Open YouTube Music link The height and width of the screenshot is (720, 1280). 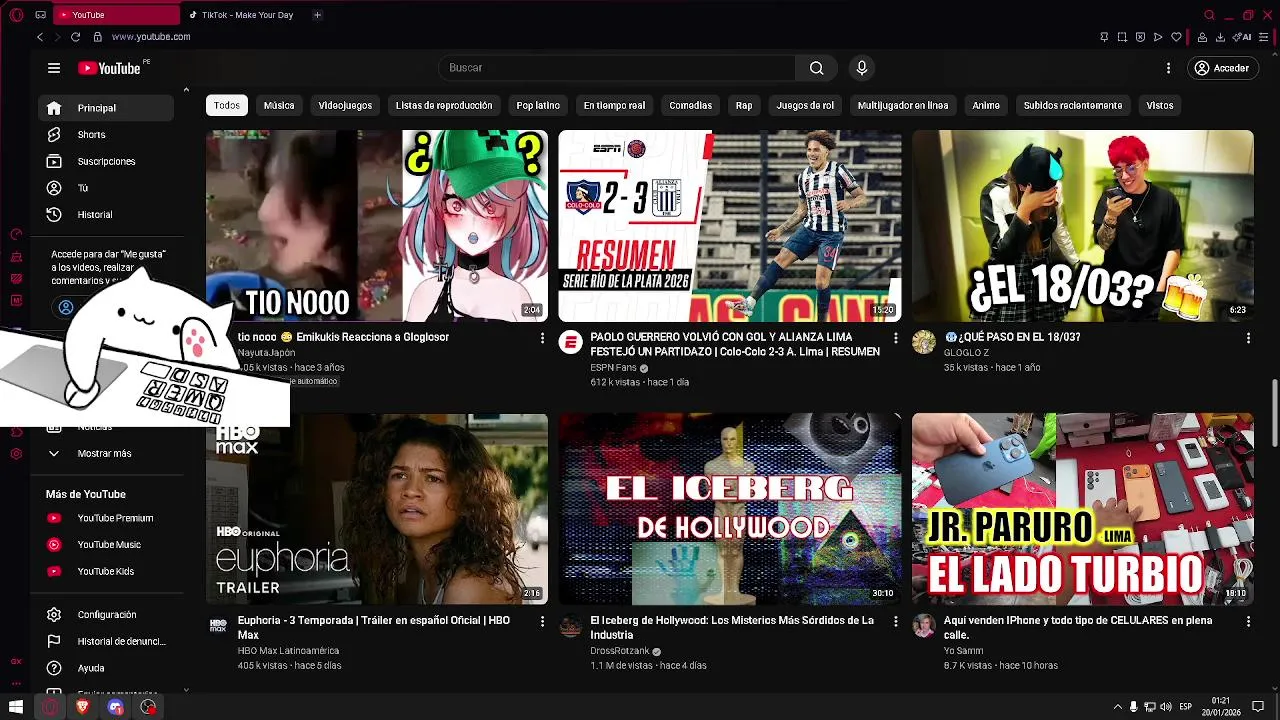106,545
